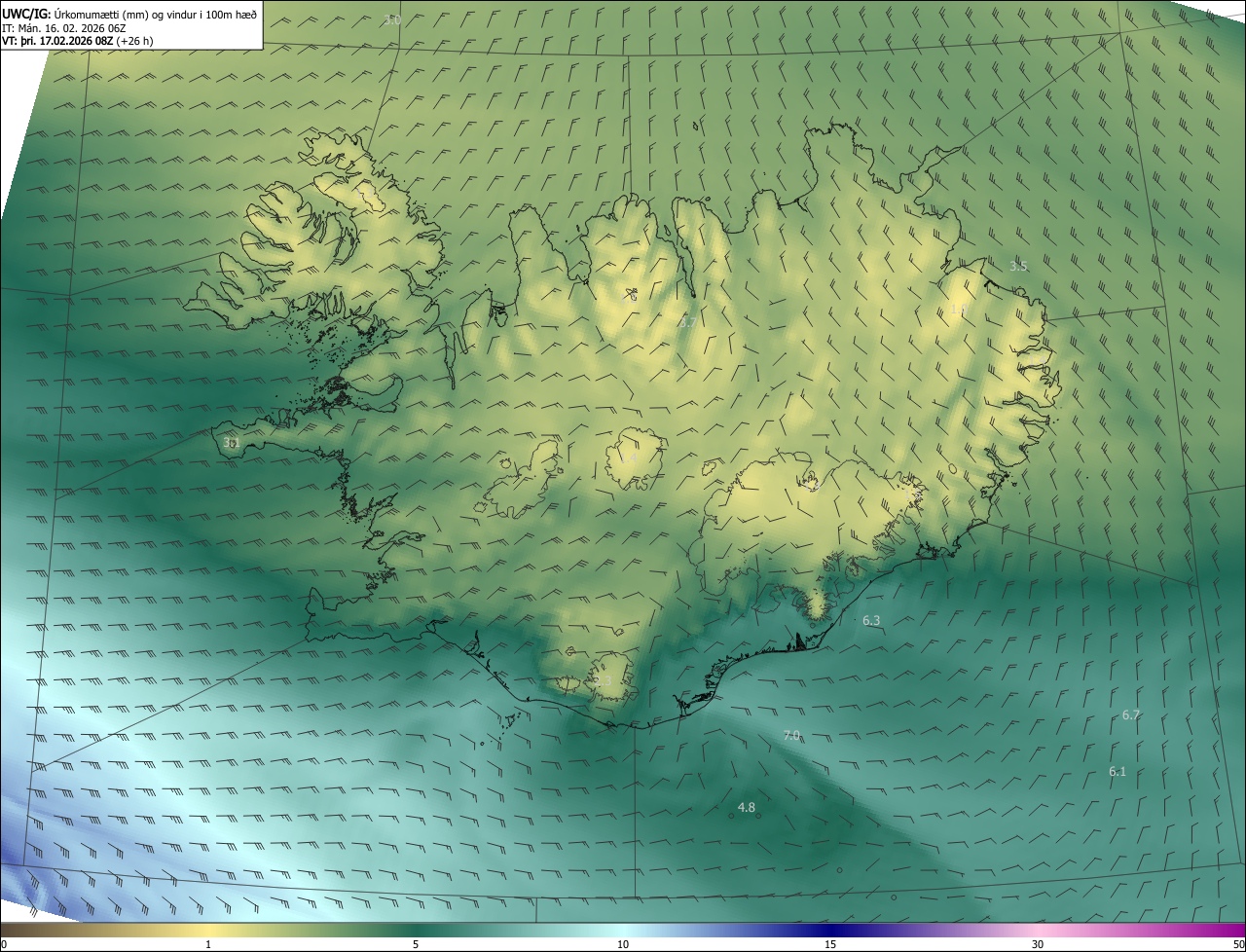
Task: Click the 6.7 value near the eastern edge
Action: (1130, 714)
